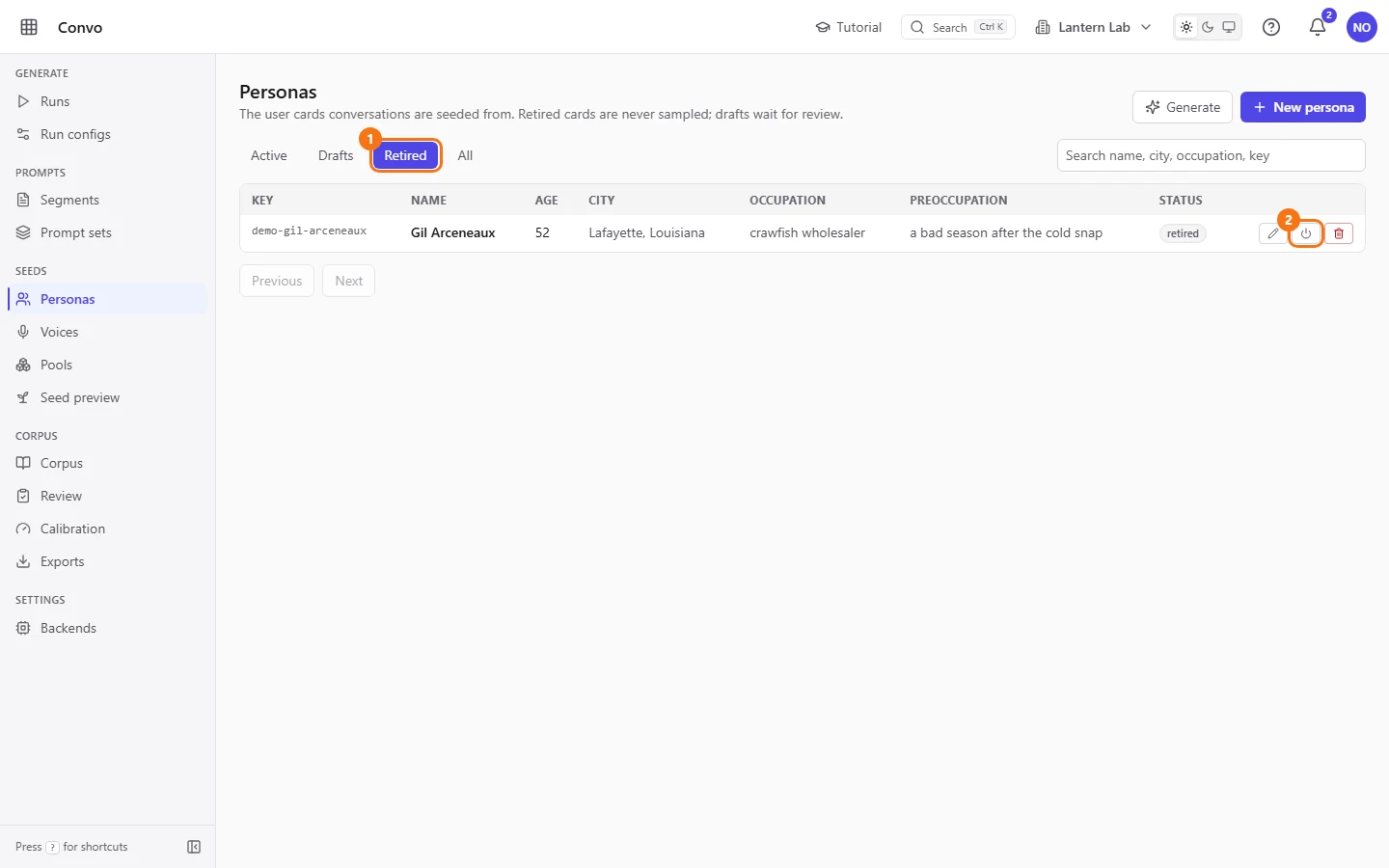The height and width of the screenshot is (868, 1389).
Task: Expand the Lantern Lab workspace dropdown
Action: point(1093,27)
